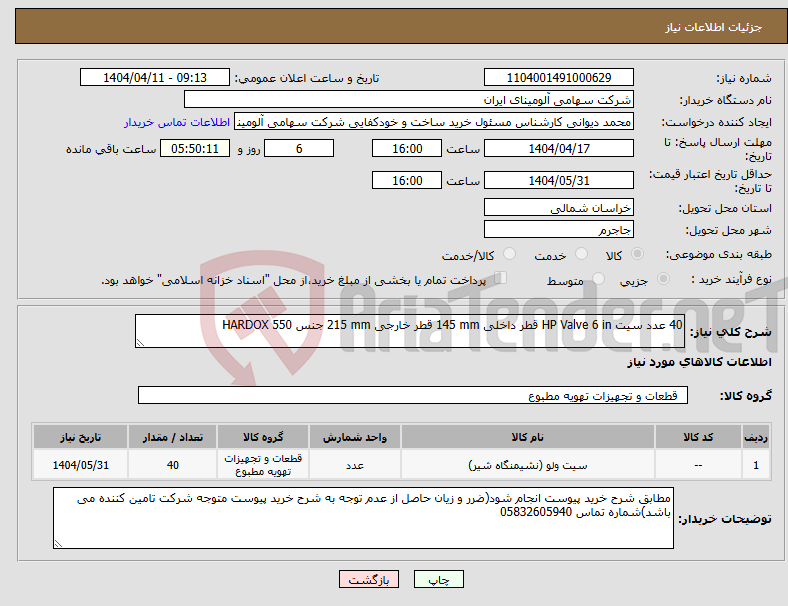The image size is (788, 606).
Task: Click the page title جزئیات اطلاعات نیاز
Action: coord(713,27)
